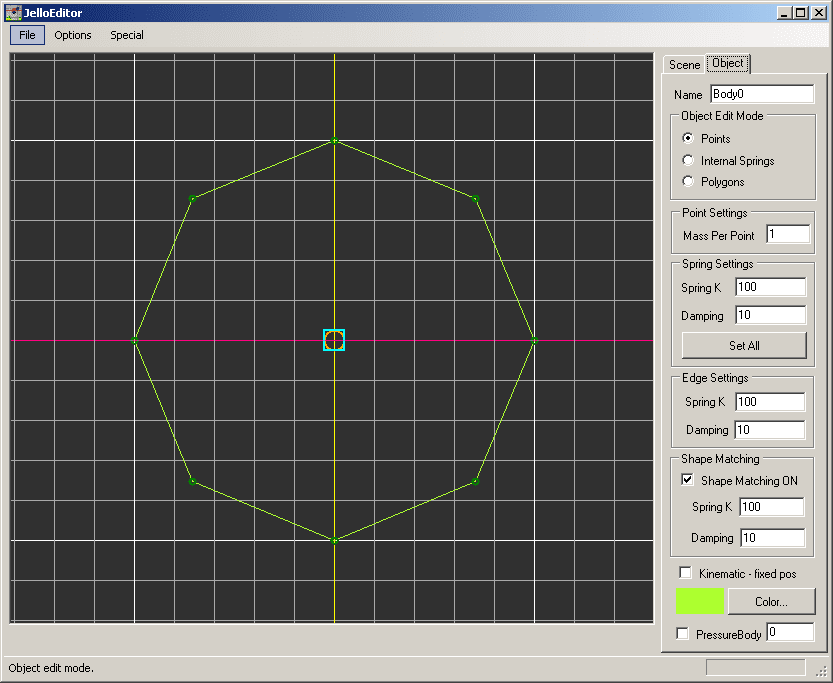Enable the PressureBody checkbox
Image resolution: width=833 pixels, height=683 pixels.
[683, 634]
